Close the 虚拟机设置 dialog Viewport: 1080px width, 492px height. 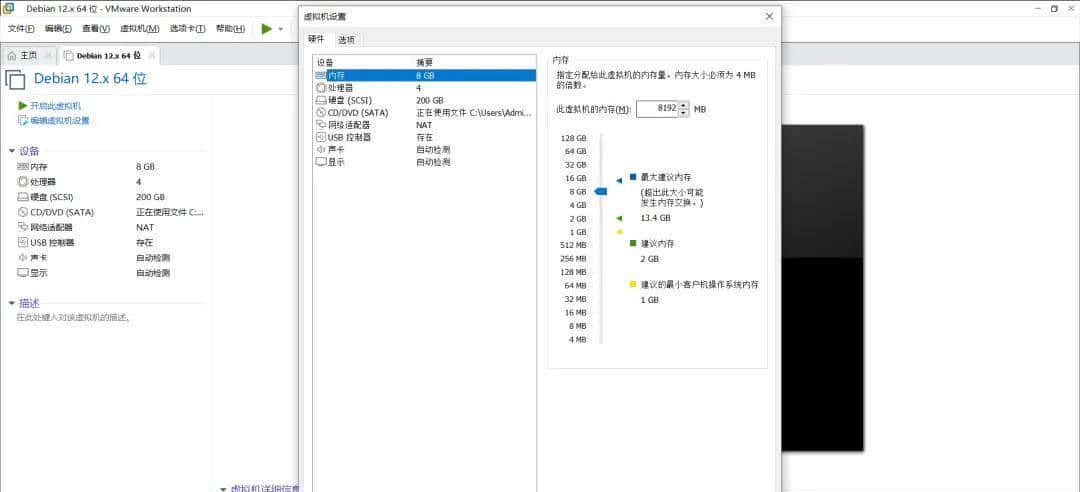pos(769,17)
